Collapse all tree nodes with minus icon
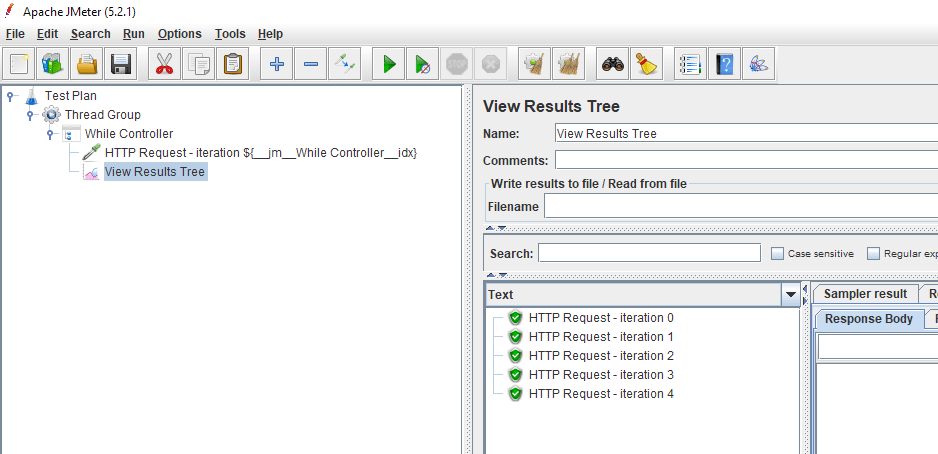The height and width of the screenshot is (454, 938). pos(310,63)
